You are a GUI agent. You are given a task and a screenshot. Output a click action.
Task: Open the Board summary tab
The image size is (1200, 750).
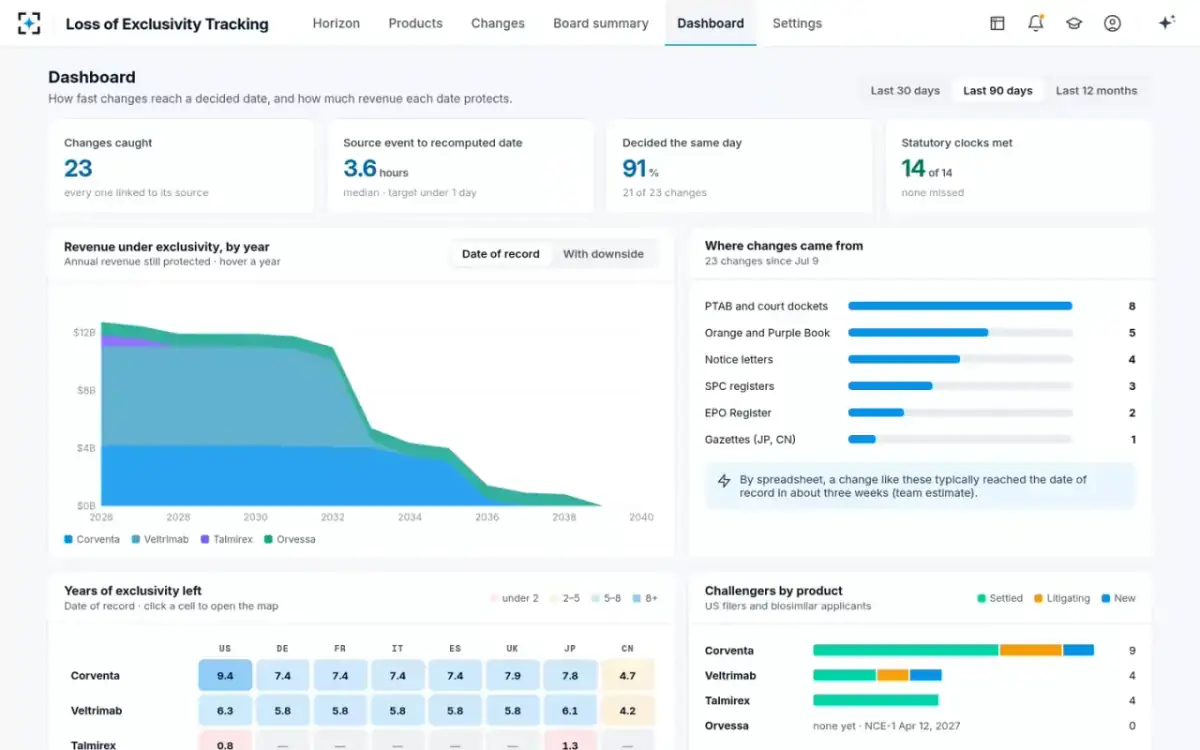click(x=601, y=23)
